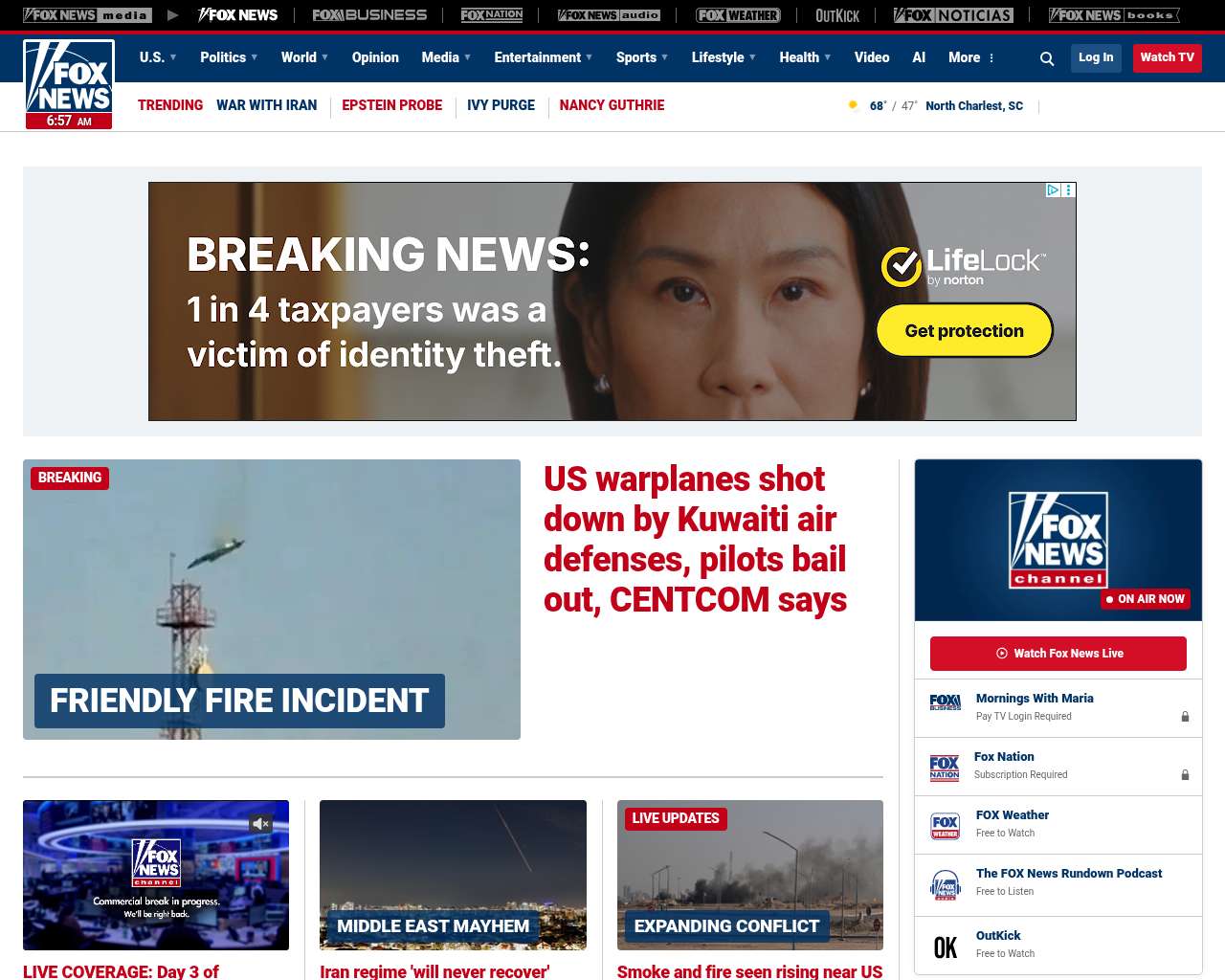
Task: Open the Fox Nation stream link
Action: coord(1004,757)
